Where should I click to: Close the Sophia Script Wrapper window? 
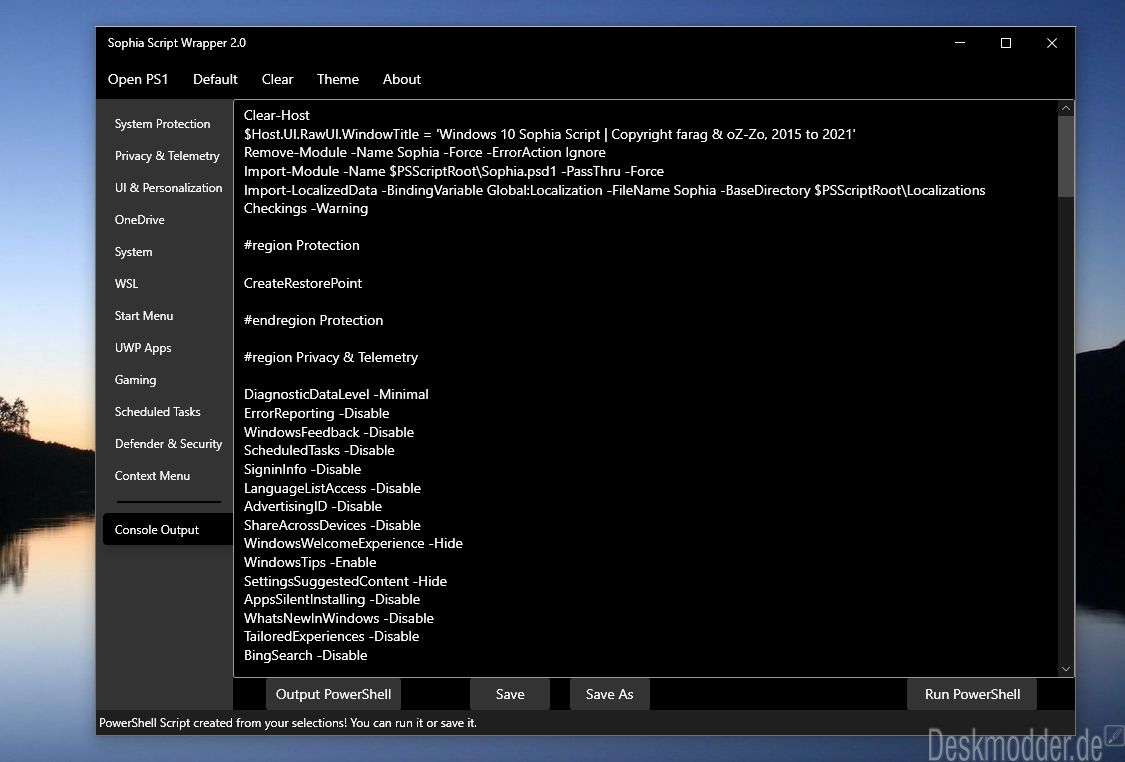(x=1052, y=43)
